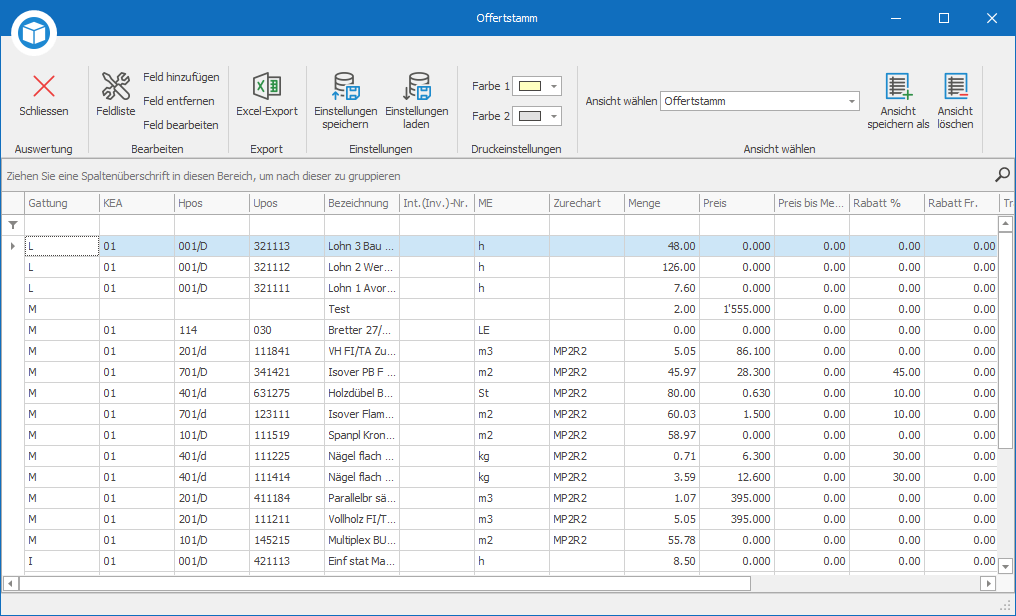Click the filter row funnel icon
Image resolution: width=1016 pixels, height=616 pixels.
point(13,225)
